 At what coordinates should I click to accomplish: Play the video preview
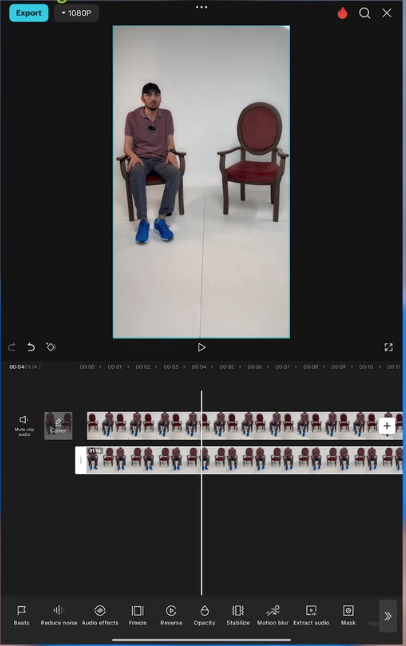(202, 347)
